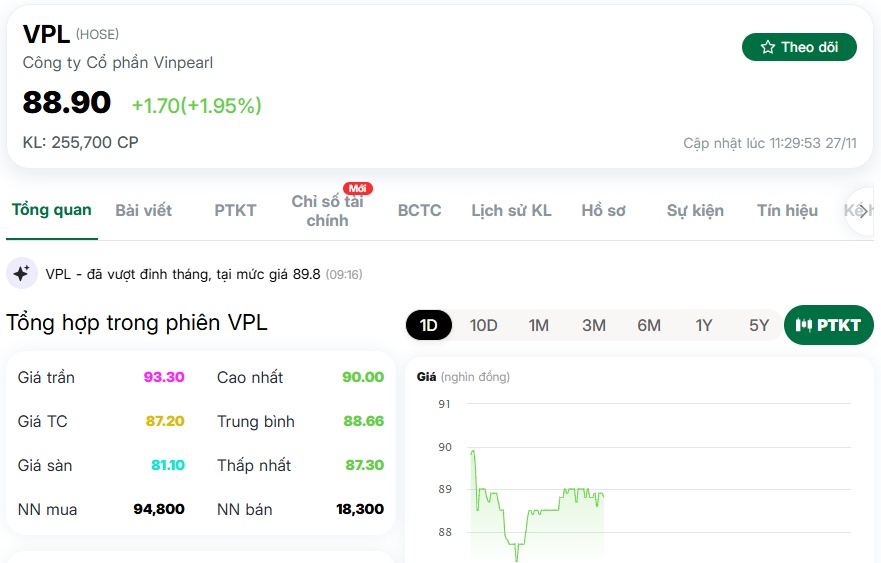This screenshot has width=881, height=563.
Task: Select the 1D chart range
Action: [x=429, y=325]
